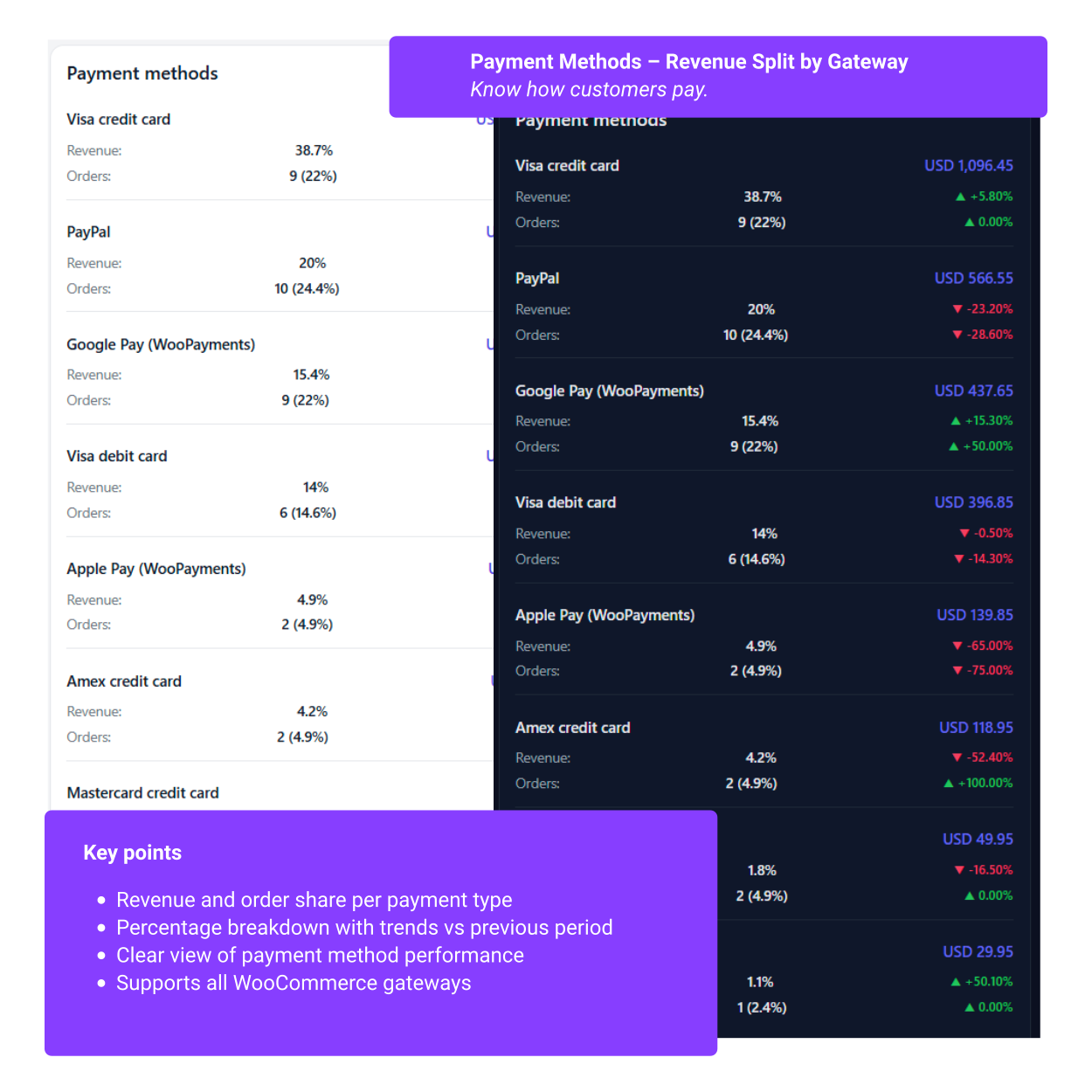The image size is (1092, 1092).
Task: Click the green up arrow beside +5.80%
Action: tap(961, 197)
